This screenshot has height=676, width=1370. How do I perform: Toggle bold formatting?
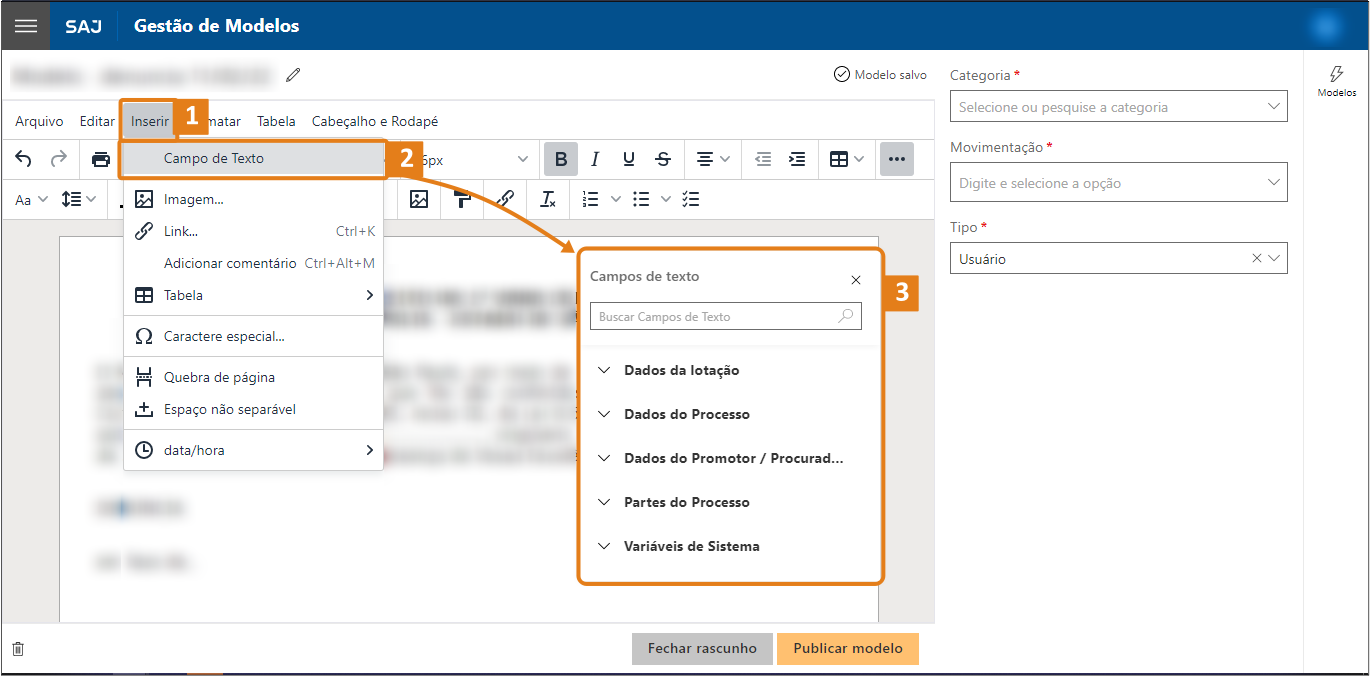tap(560, 159)
